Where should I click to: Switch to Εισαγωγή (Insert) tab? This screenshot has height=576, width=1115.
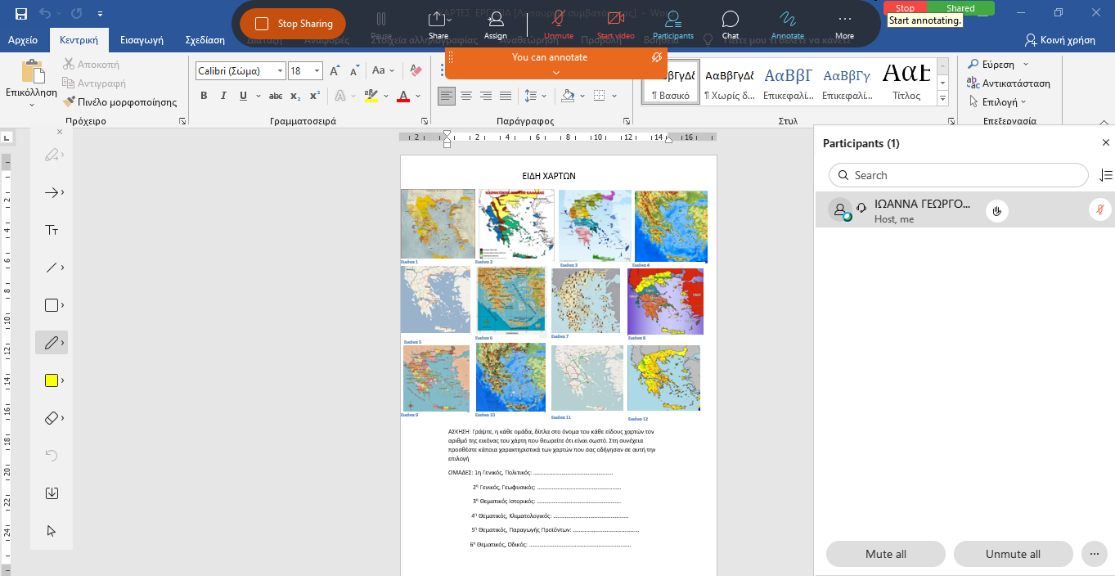[142, 40]
